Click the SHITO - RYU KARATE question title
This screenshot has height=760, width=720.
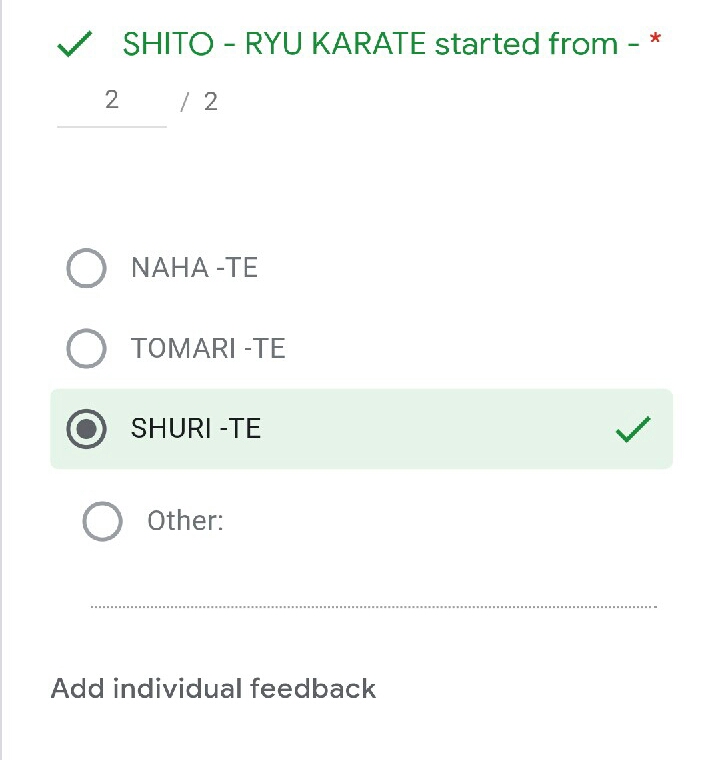[x=380, y=44]
